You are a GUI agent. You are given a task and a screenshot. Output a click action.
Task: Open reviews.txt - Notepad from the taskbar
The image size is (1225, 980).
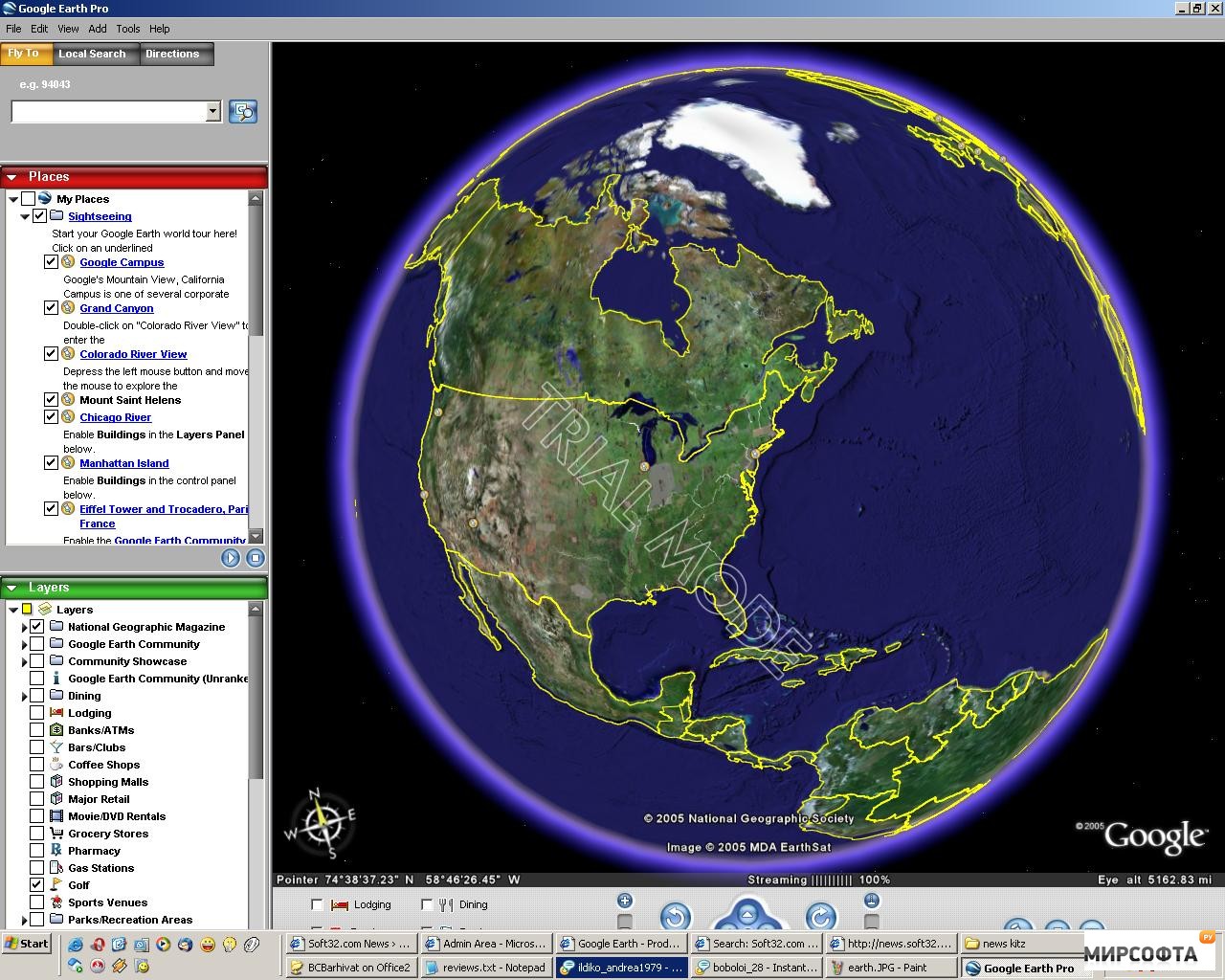point(486,968)
